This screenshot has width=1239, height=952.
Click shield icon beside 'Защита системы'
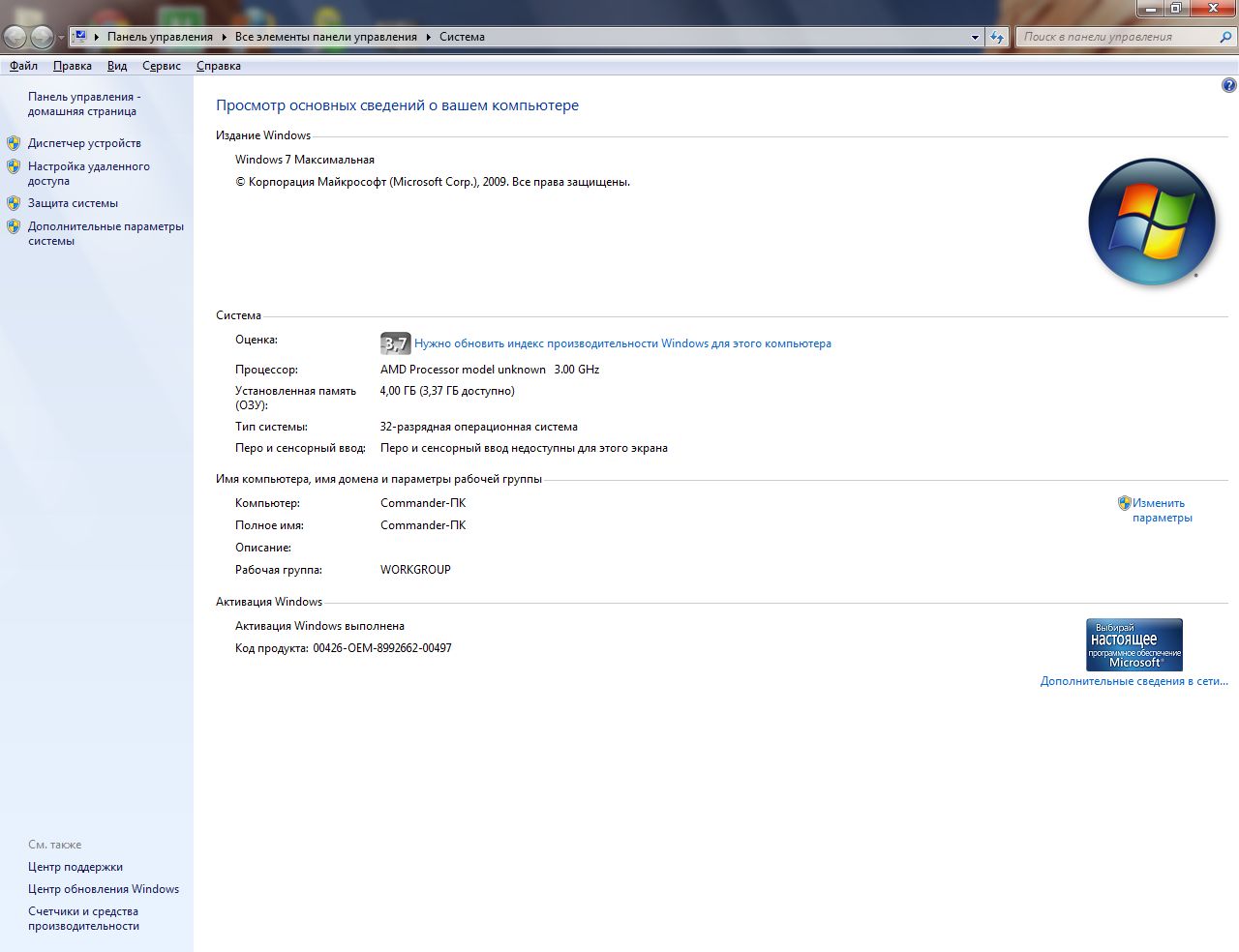pos(14,203)
